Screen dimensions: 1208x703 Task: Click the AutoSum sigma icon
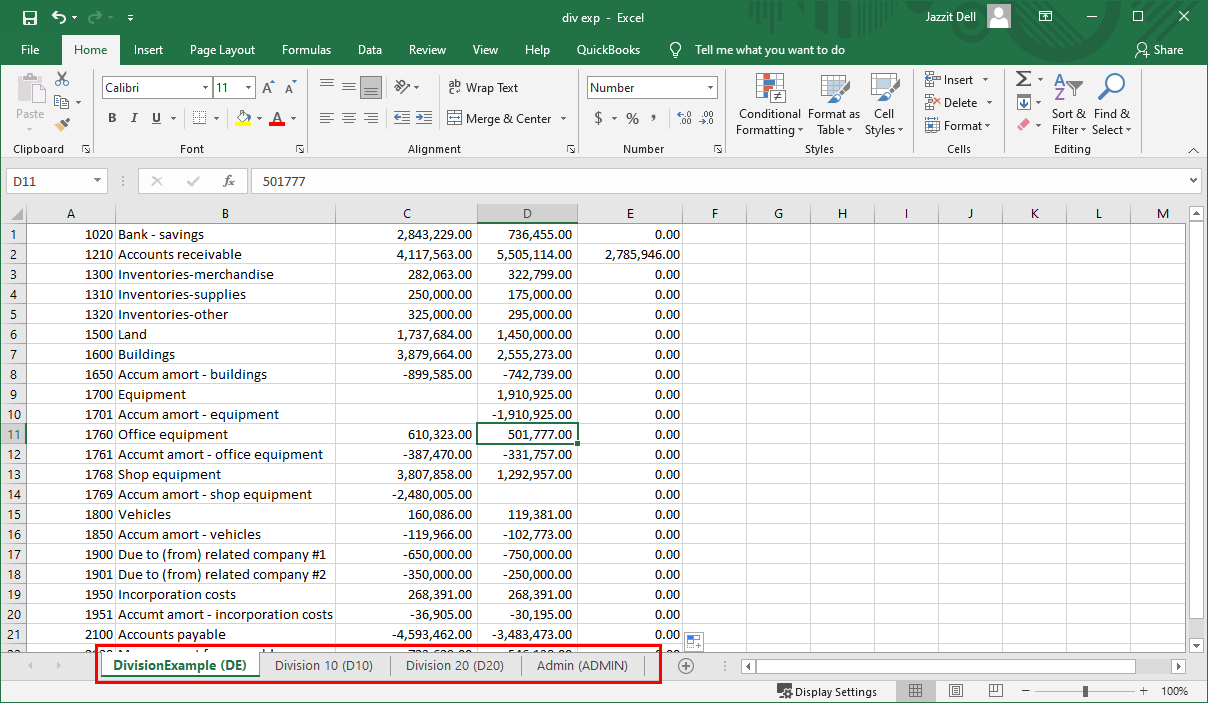tap(1023, 79)
